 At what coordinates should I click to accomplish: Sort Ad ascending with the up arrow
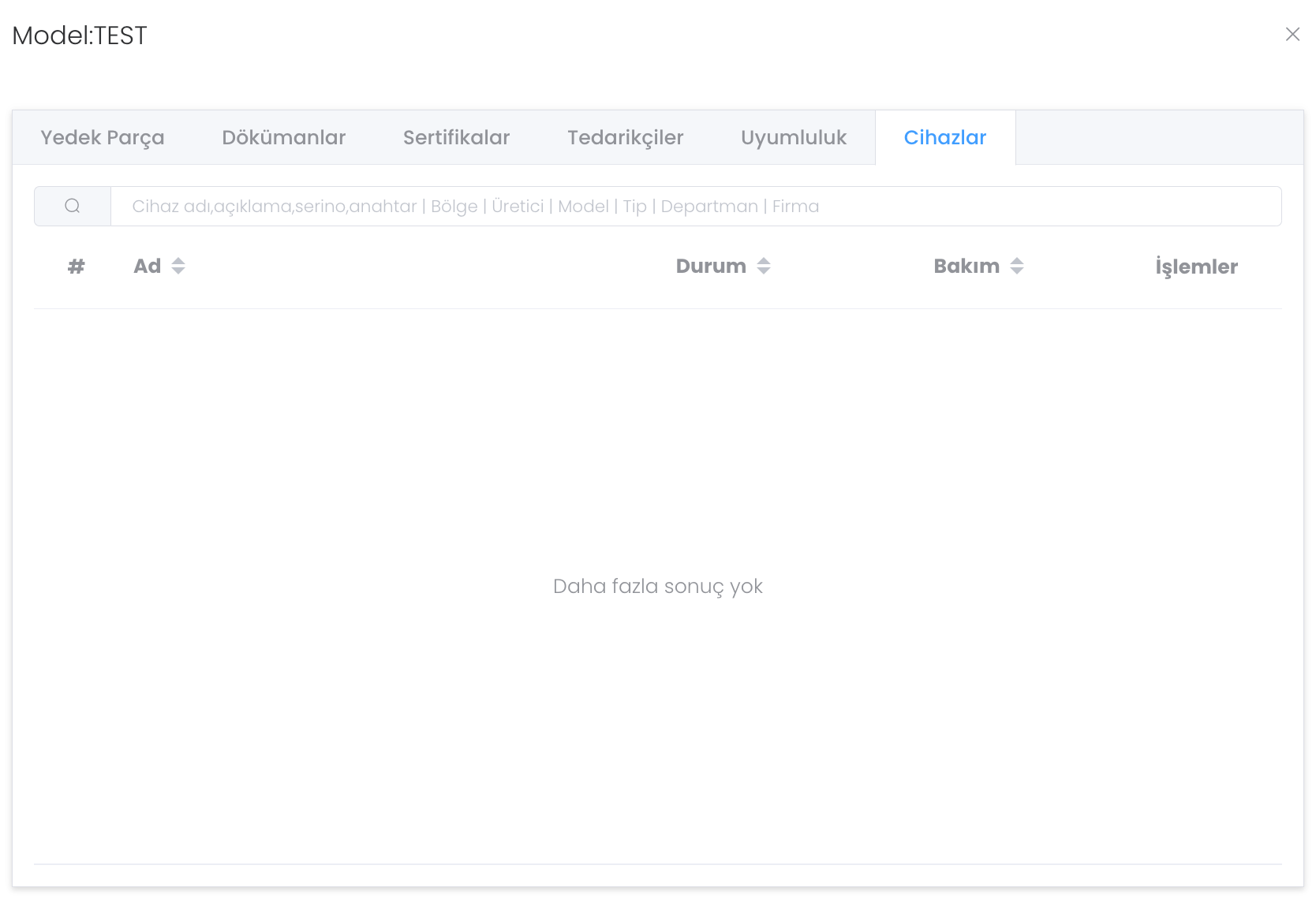click(178, 261)
